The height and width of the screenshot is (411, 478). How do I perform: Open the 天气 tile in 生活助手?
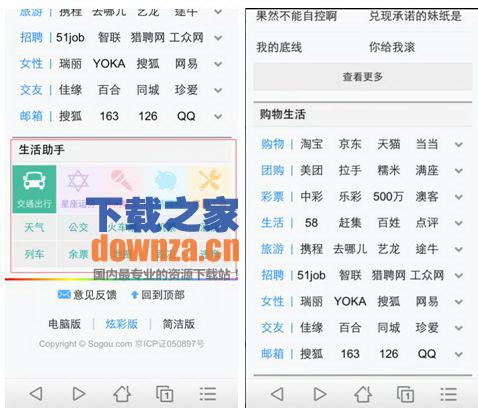[x=34, y=227]
